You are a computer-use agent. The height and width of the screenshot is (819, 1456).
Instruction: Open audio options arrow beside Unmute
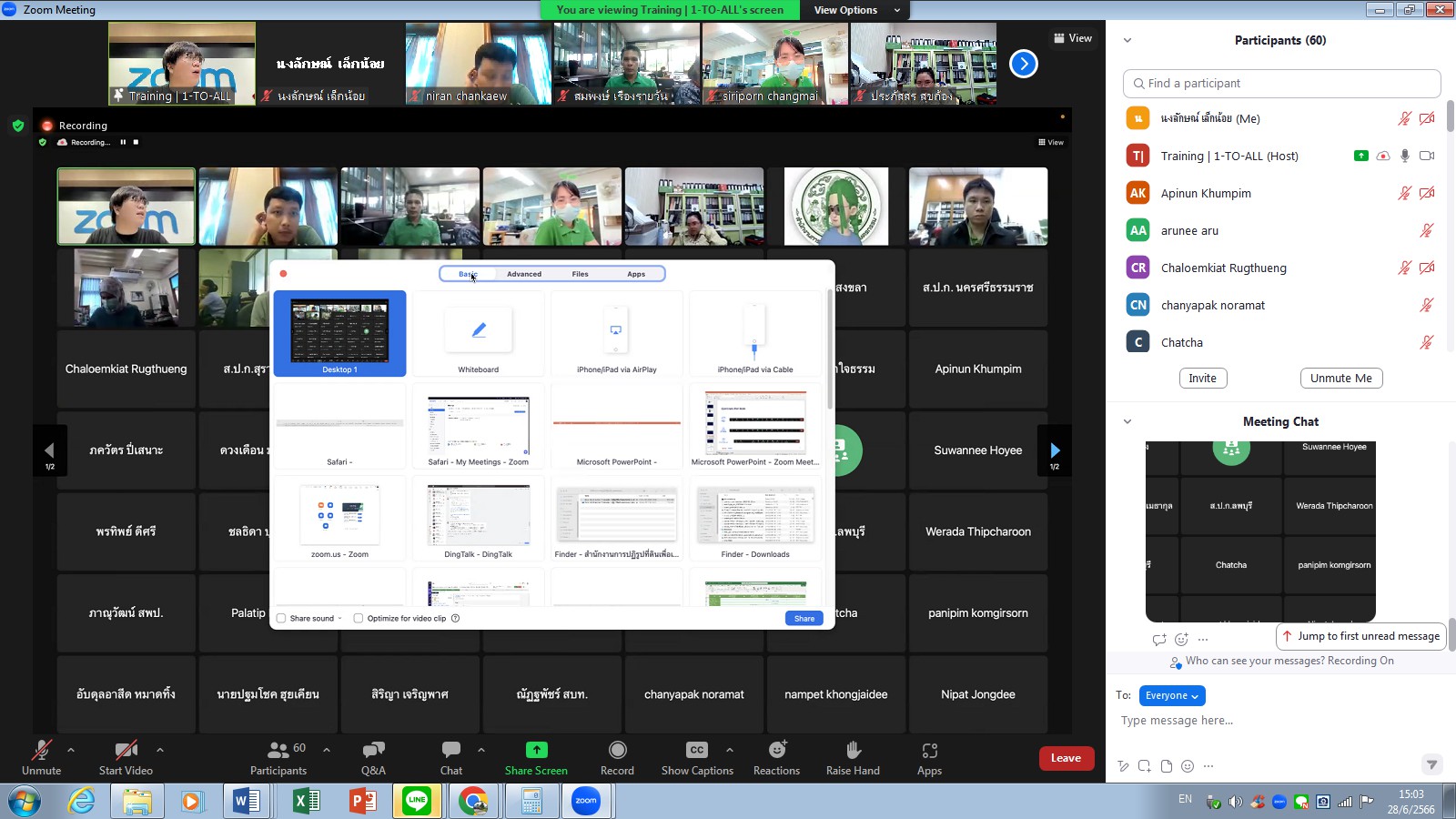click(71, 750)
